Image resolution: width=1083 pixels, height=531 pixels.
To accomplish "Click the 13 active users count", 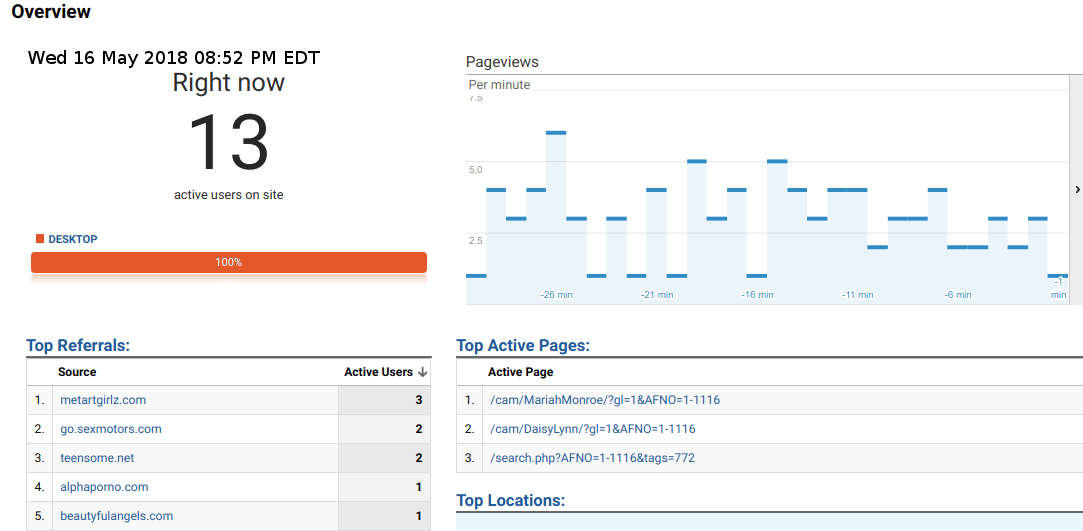I will (x=229, y=143).
